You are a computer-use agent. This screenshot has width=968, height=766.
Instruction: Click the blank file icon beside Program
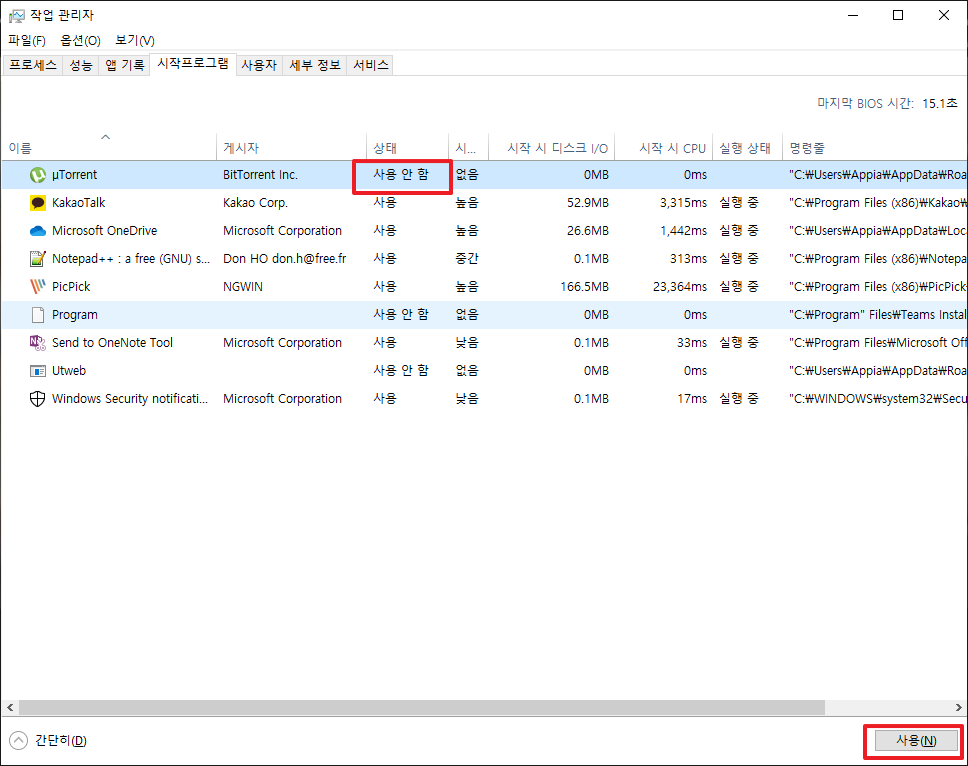[x=38, y=315]
